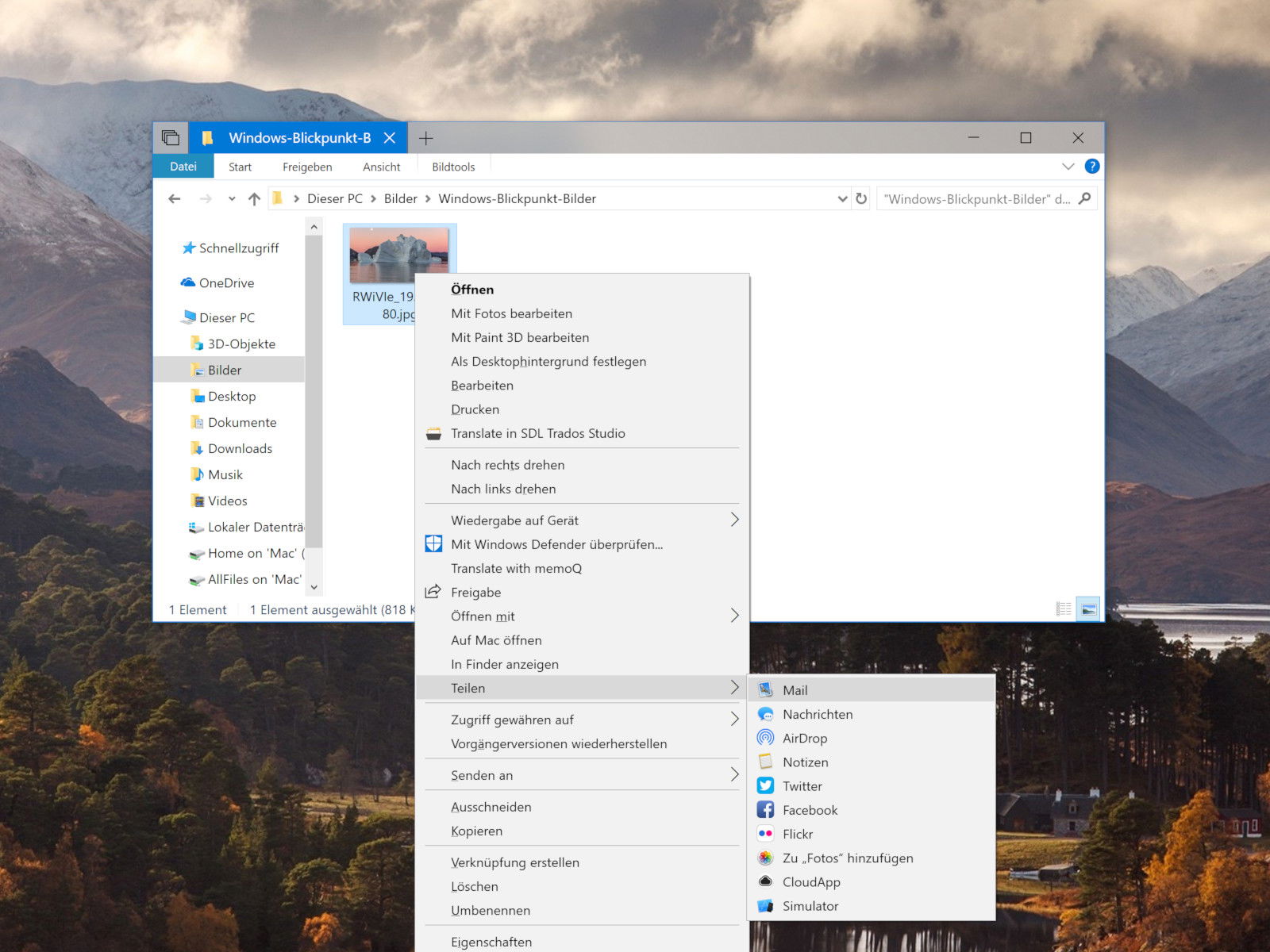Click breadcrumb arrow after Dieser PC
The width and height of the screenshot is (1270, 952).
(x=373, y=199)
